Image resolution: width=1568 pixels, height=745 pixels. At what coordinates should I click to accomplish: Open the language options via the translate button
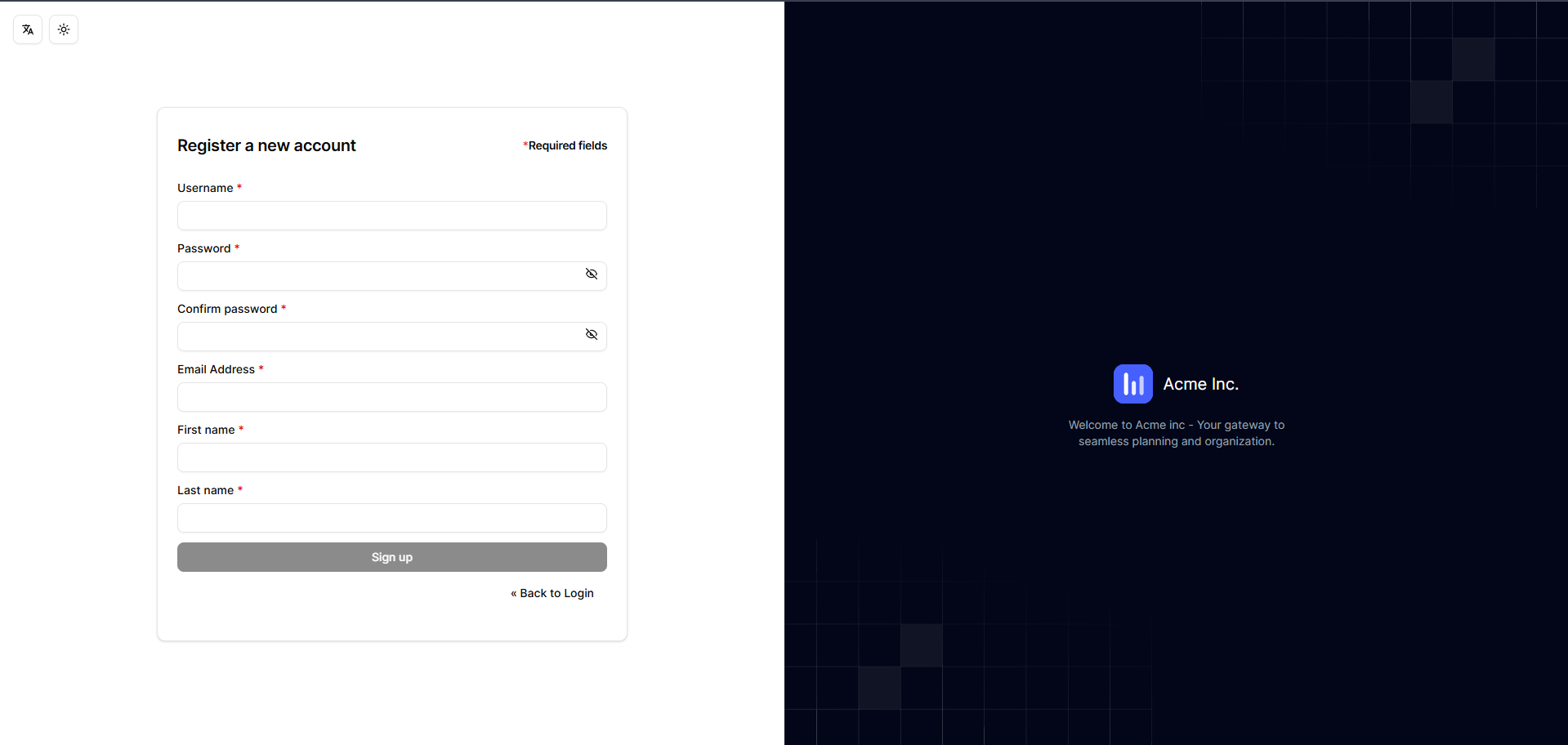(27, 29)
